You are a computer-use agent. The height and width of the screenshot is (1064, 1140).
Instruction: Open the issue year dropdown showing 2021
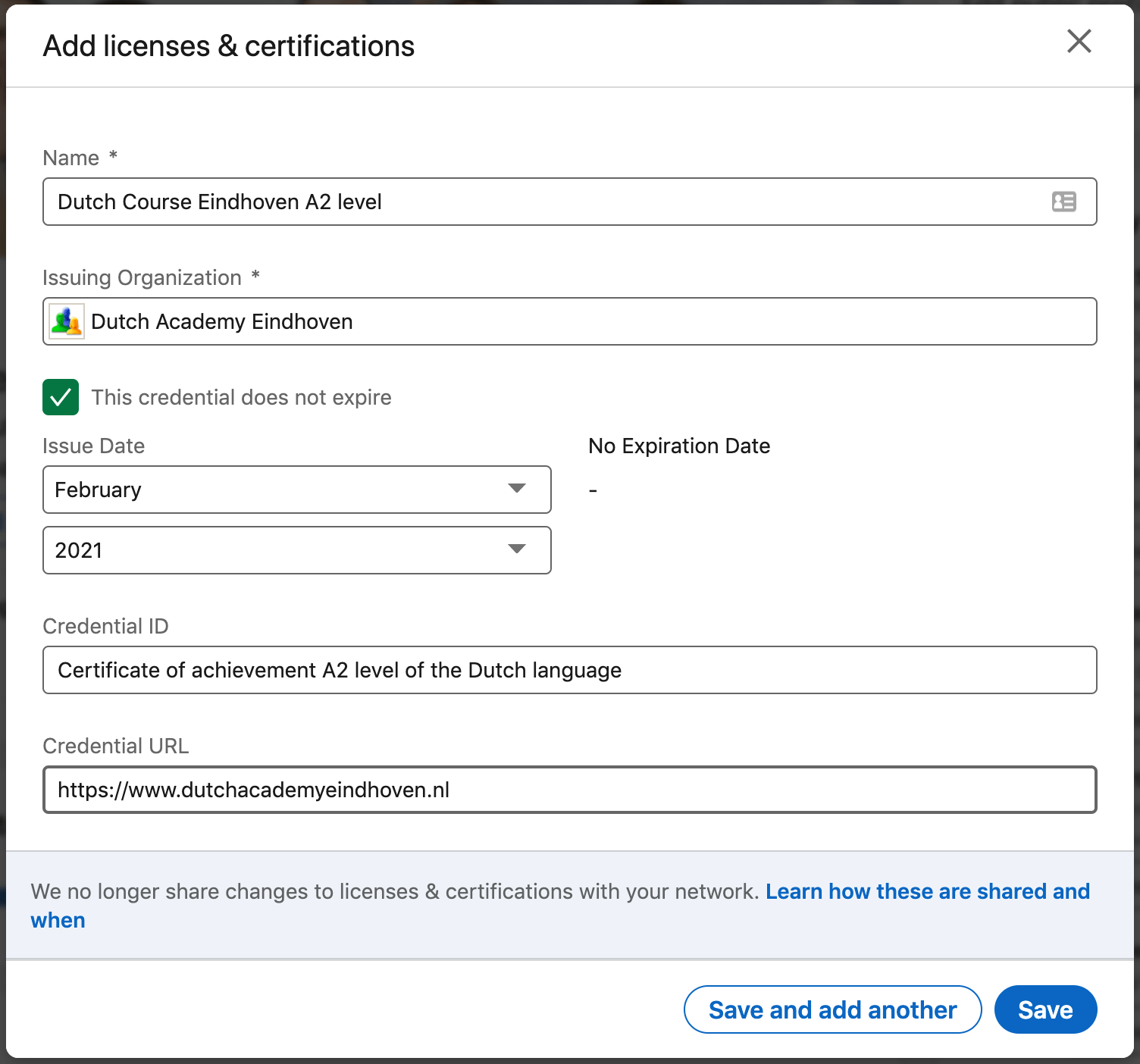297,550
